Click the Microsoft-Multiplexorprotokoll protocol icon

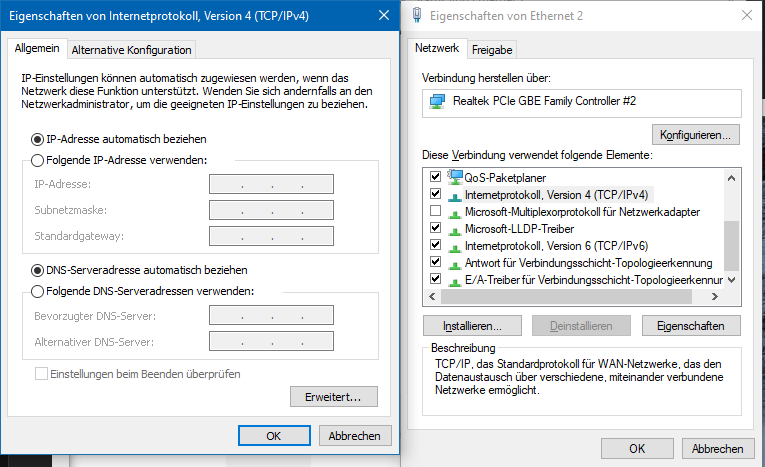454,213
